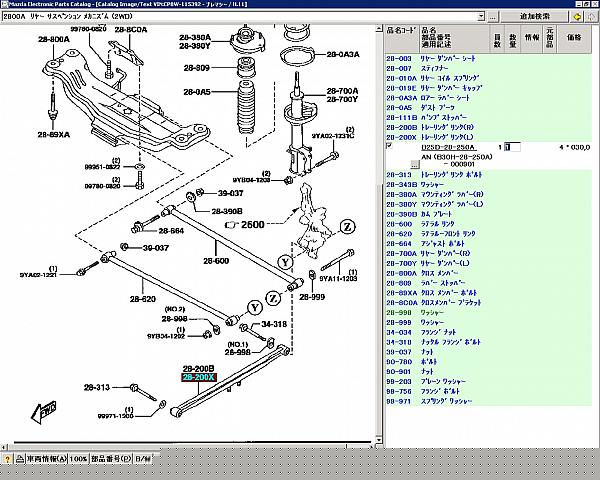Select part row 39-037 ナット
This screenshot has height=480, width=600.
tap(488, 352)
